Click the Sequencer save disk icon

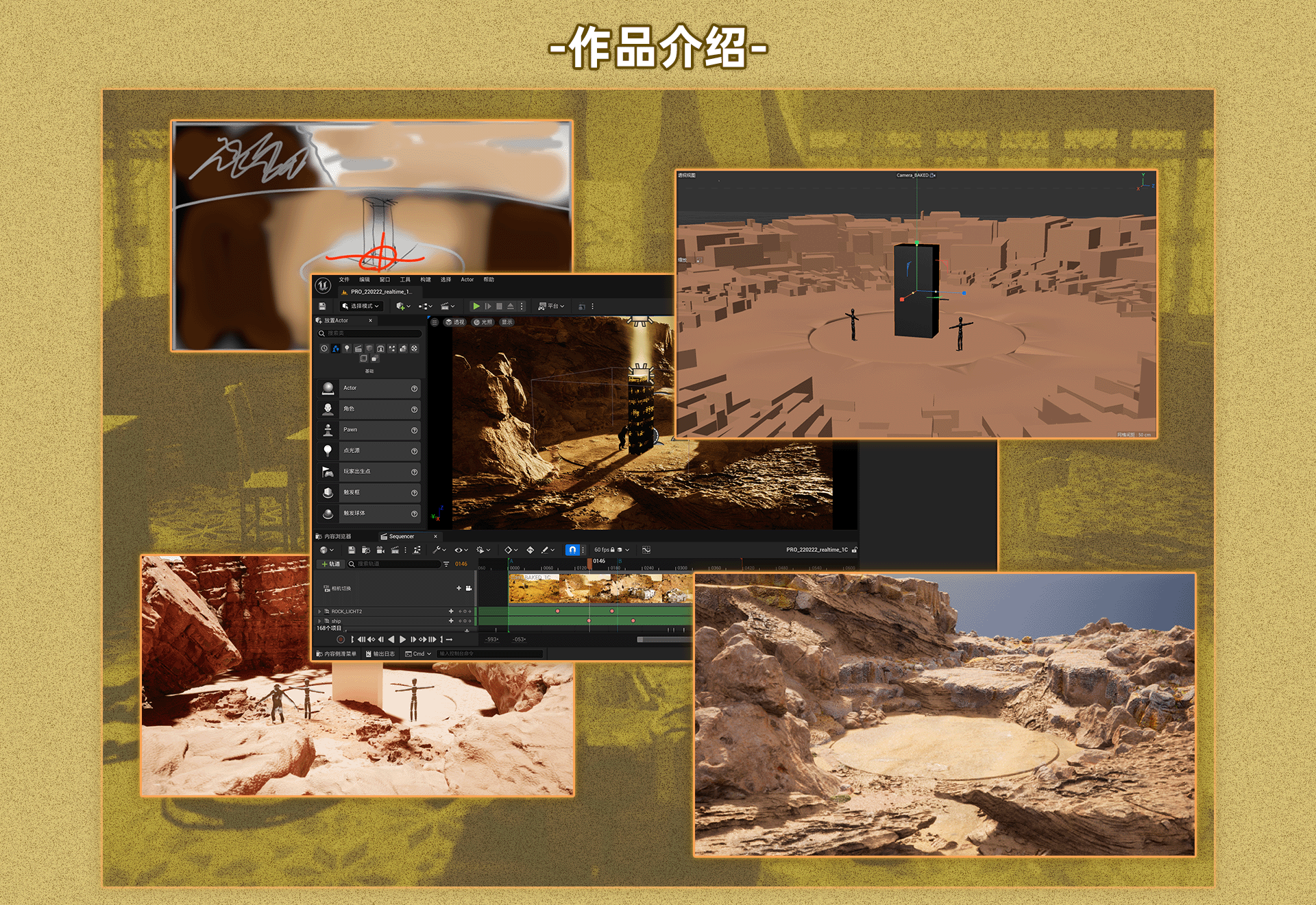tap(352, 550)
